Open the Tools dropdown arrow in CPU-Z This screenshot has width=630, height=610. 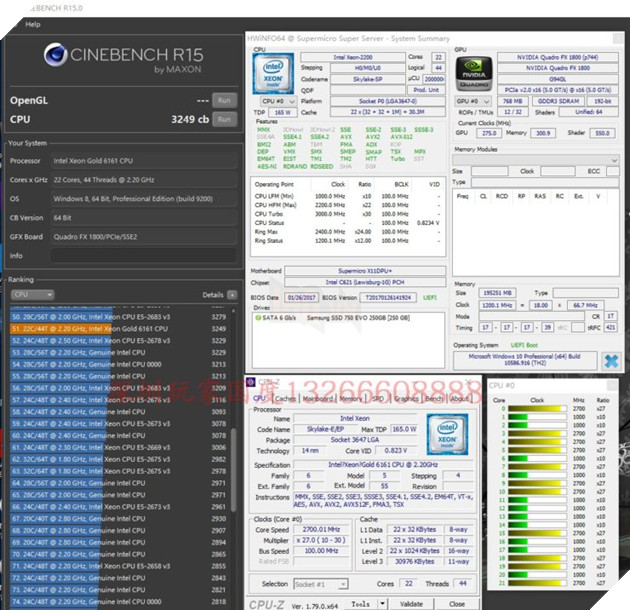[x=382, y=604]
